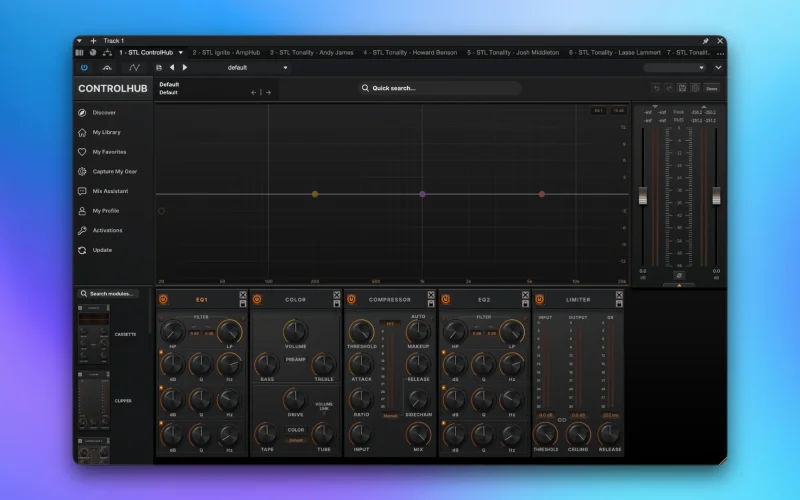
Task: Click the previous preset triangle in the host toolbar
Action: click(x=172, y=67)
